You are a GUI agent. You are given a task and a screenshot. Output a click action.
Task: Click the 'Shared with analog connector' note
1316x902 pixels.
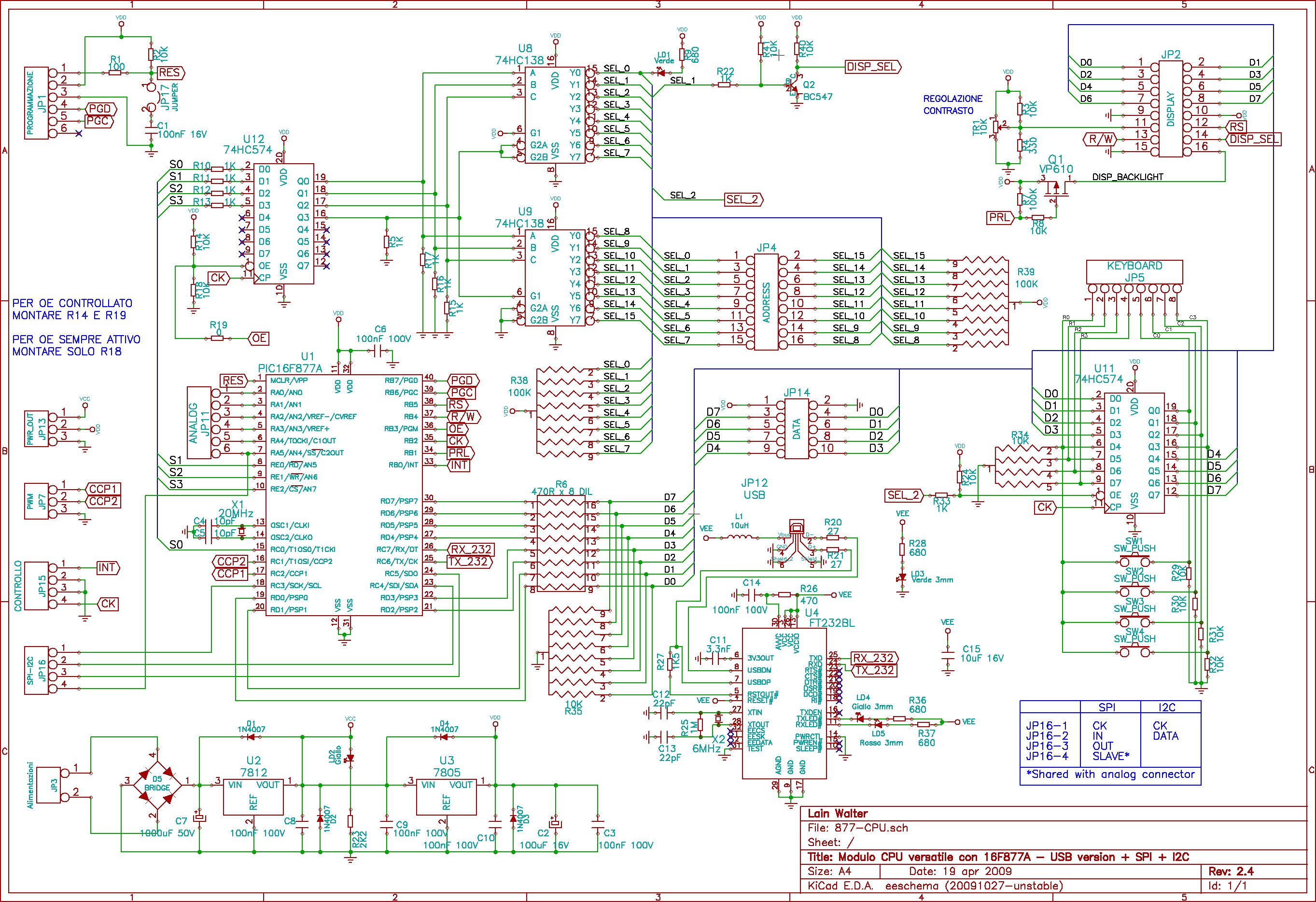(1110, 775)
